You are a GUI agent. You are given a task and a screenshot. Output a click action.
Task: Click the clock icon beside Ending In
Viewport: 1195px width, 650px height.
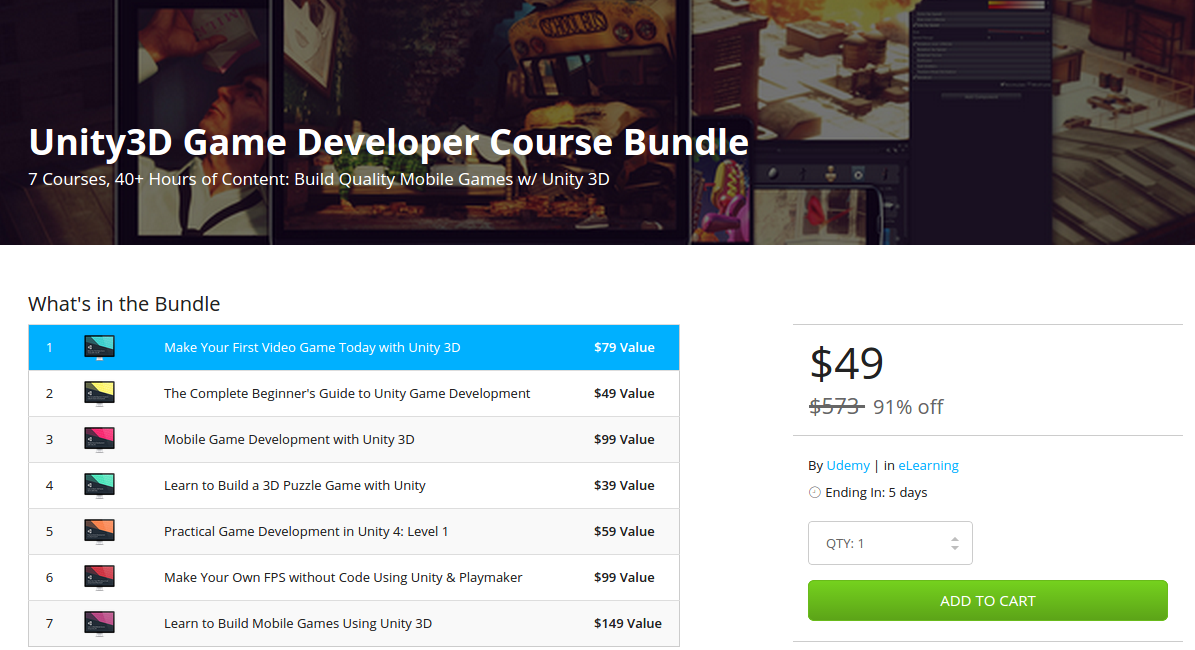pyautogui.click(x=814, y=493)
